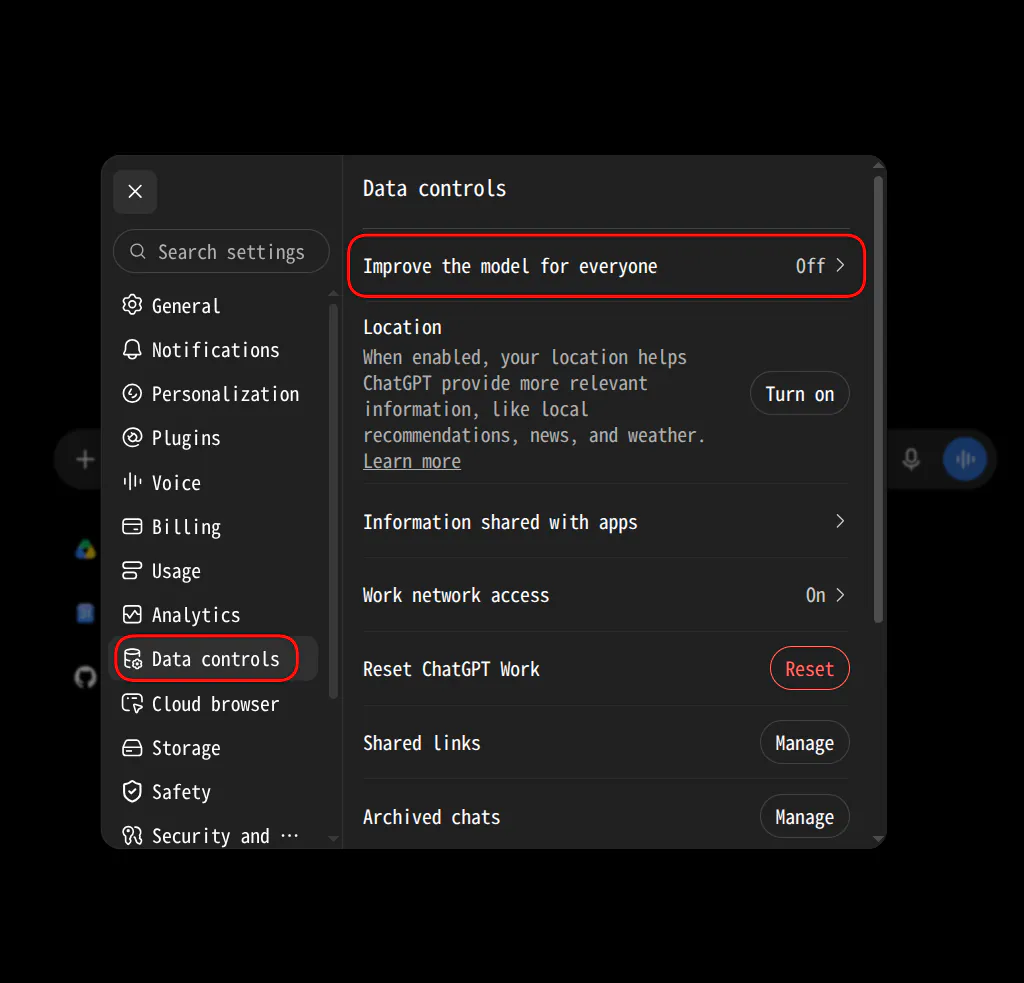Click the Billing card icon
Image resolution: width=1024 pixels, height=983 pixels.
tap(132, 526)
